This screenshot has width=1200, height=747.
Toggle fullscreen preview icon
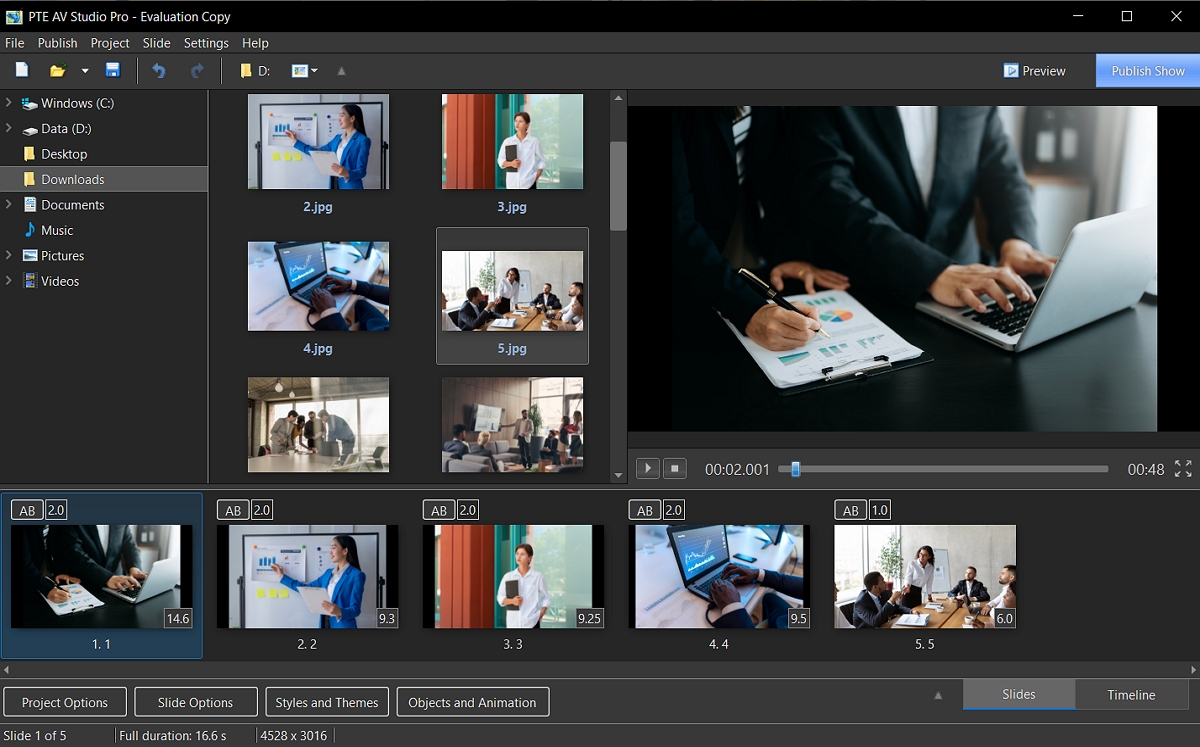pyautogui.click(x=1183, y=468)
